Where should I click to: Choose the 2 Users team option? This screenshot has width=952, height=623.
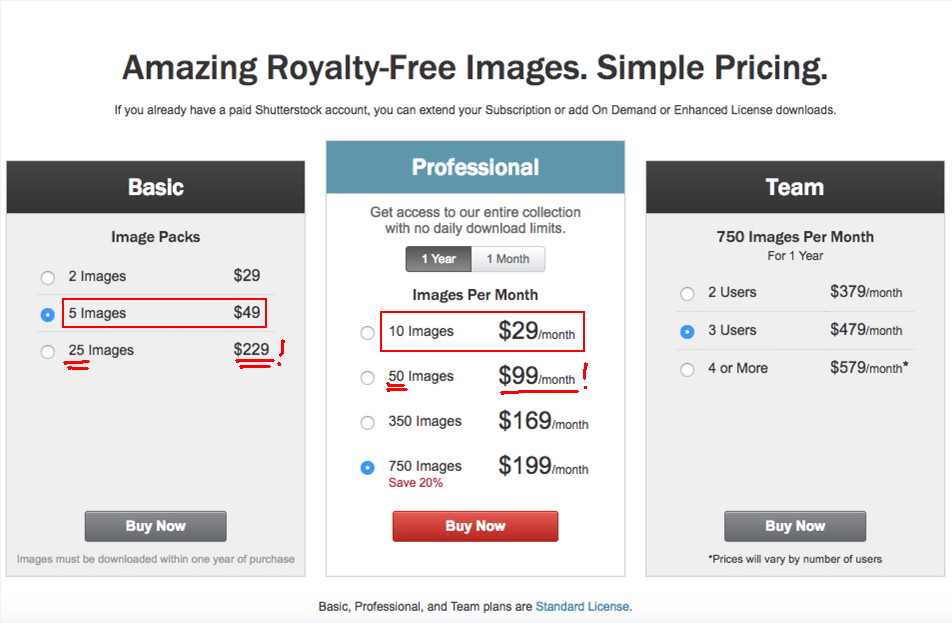coord(687,294)
